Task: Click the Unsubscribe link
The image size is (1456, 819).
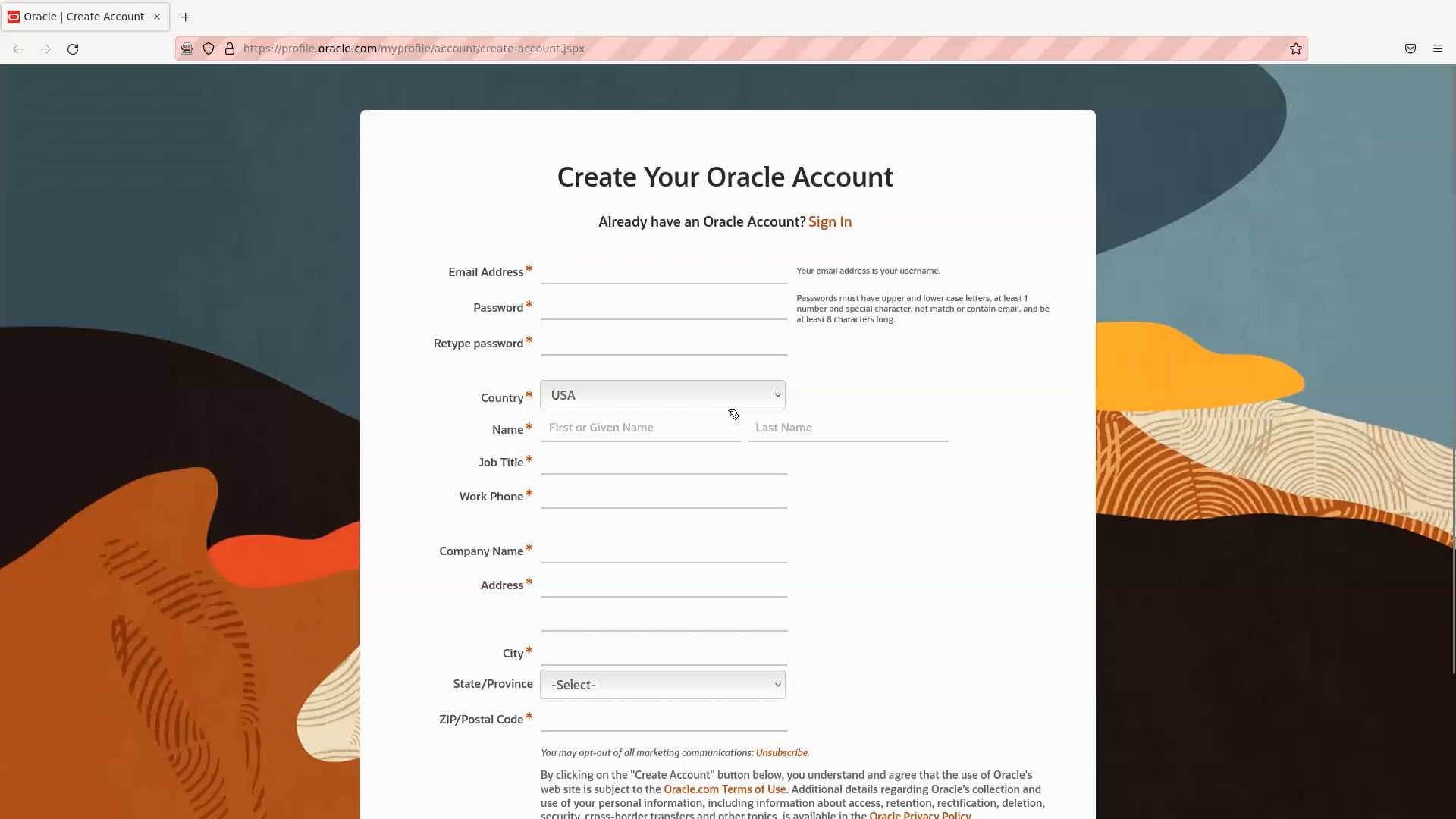Action: (x=782, y=752)
